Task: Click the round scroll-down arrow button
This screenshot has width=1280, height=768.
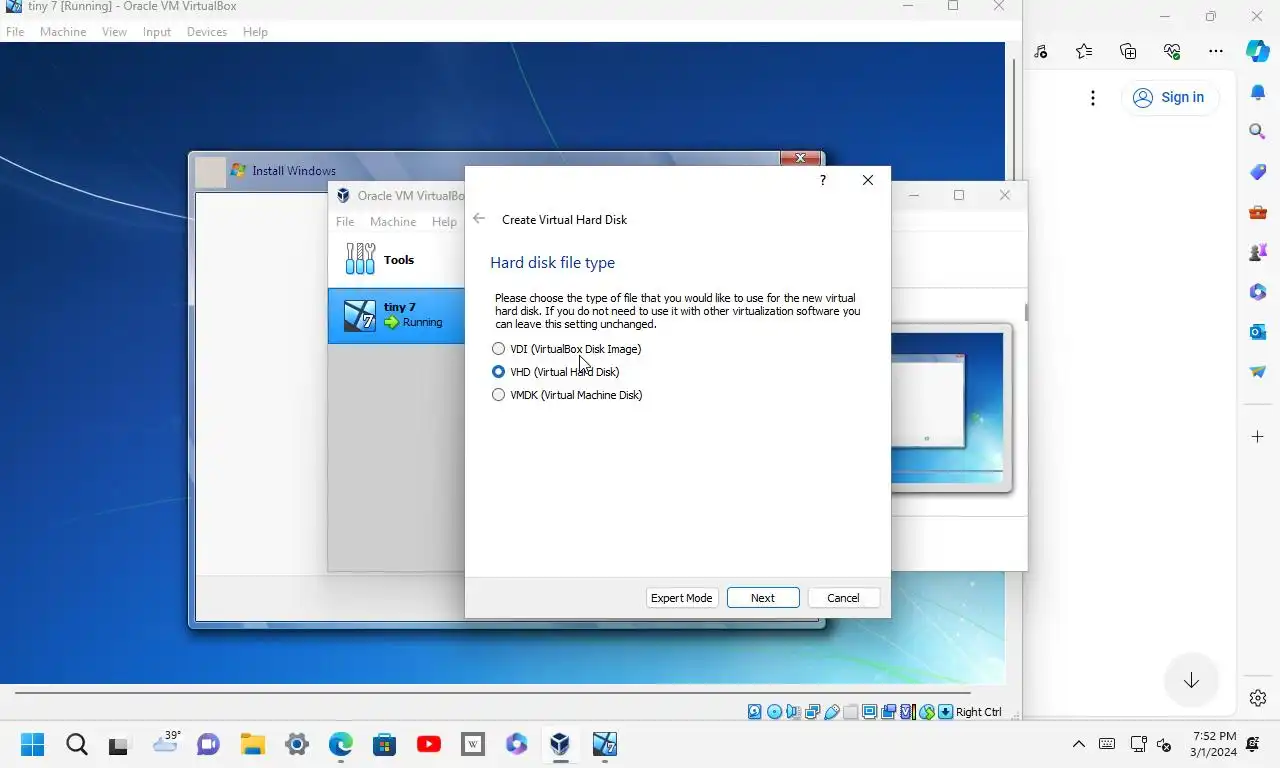Action: click(x=1191, y=681)
